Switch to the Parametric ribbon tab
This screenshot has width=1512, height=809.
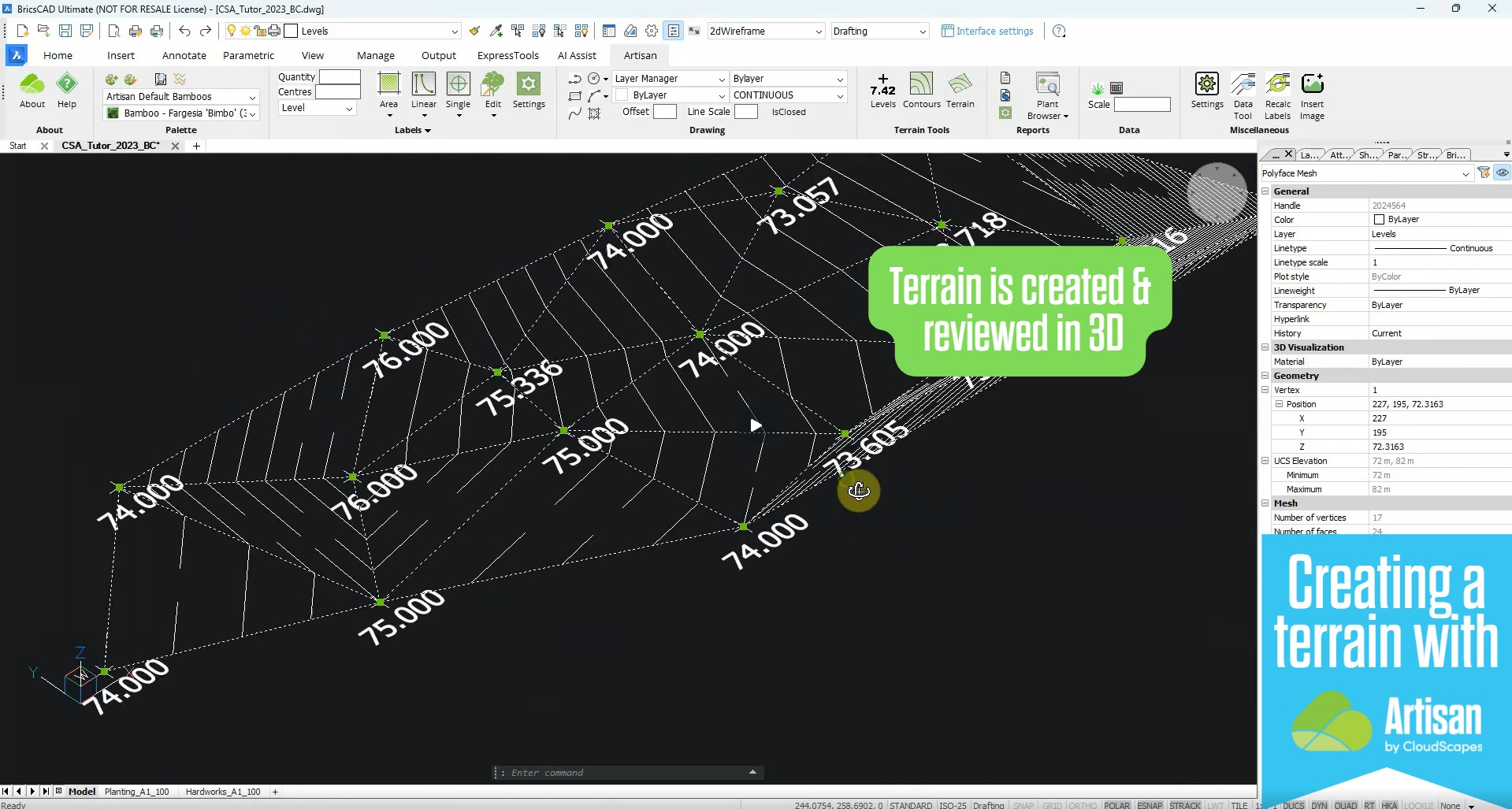[x=248, y=55]
